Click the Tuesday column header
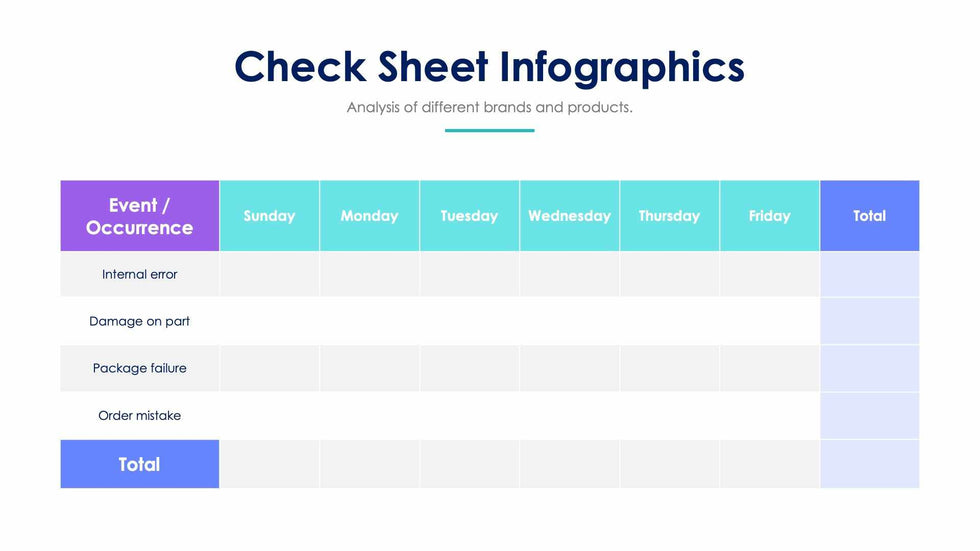 [469, 216]
